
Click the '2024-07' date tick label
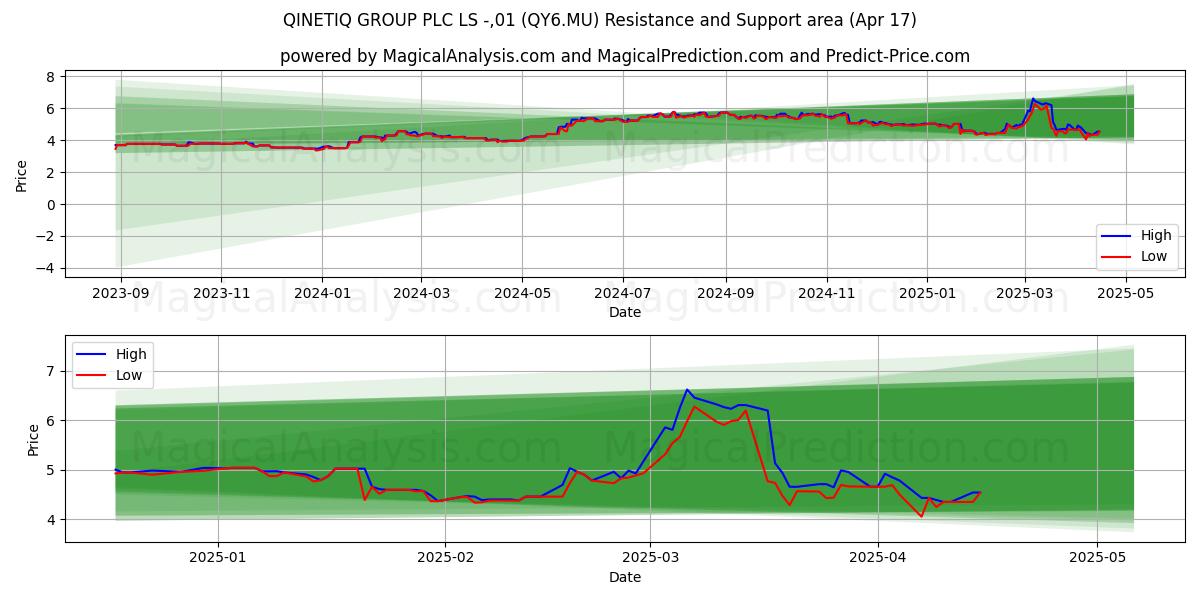[x=623, y=294]
